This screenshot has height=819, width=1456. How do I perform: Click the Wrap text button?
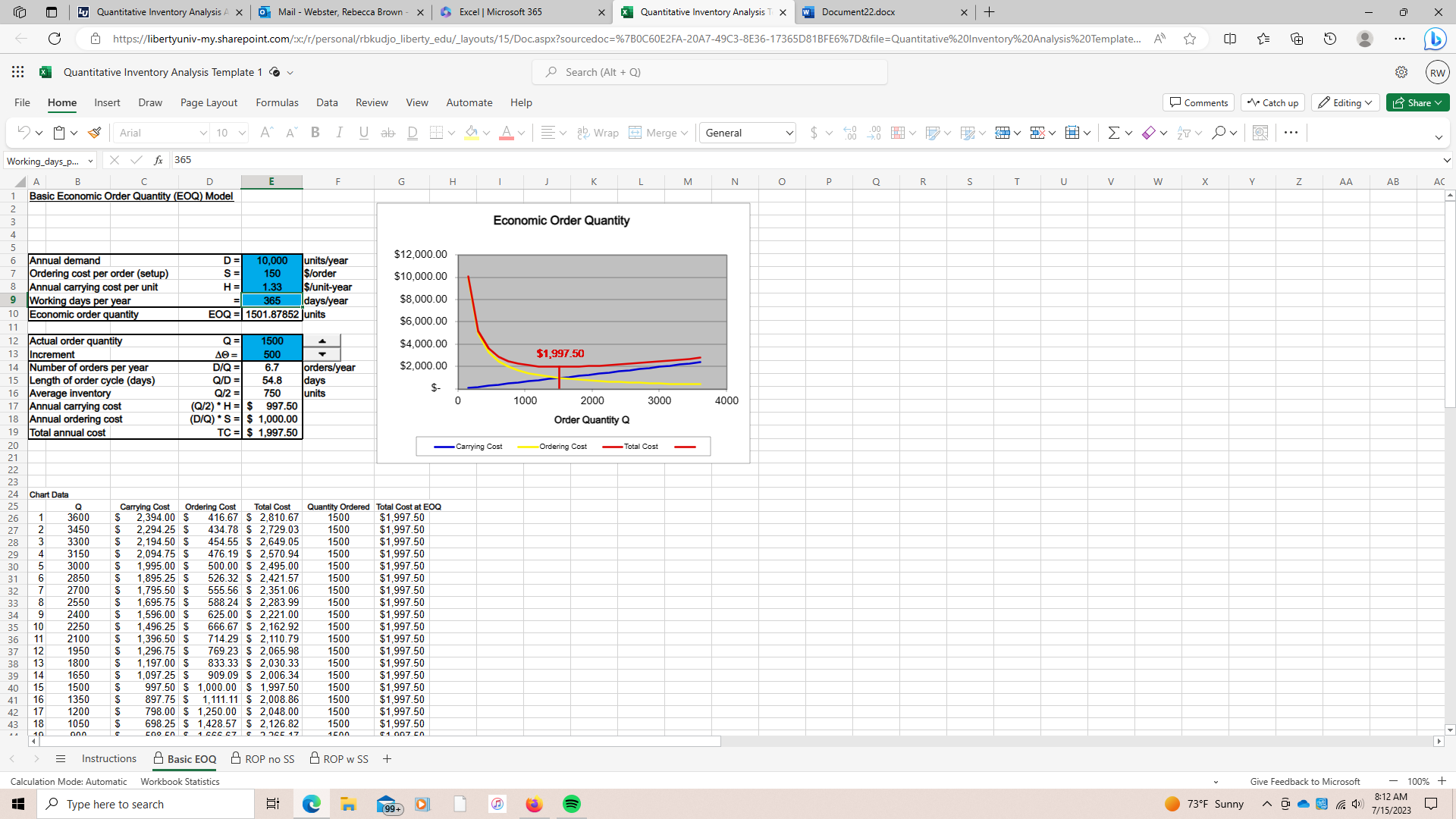(598, 133)
